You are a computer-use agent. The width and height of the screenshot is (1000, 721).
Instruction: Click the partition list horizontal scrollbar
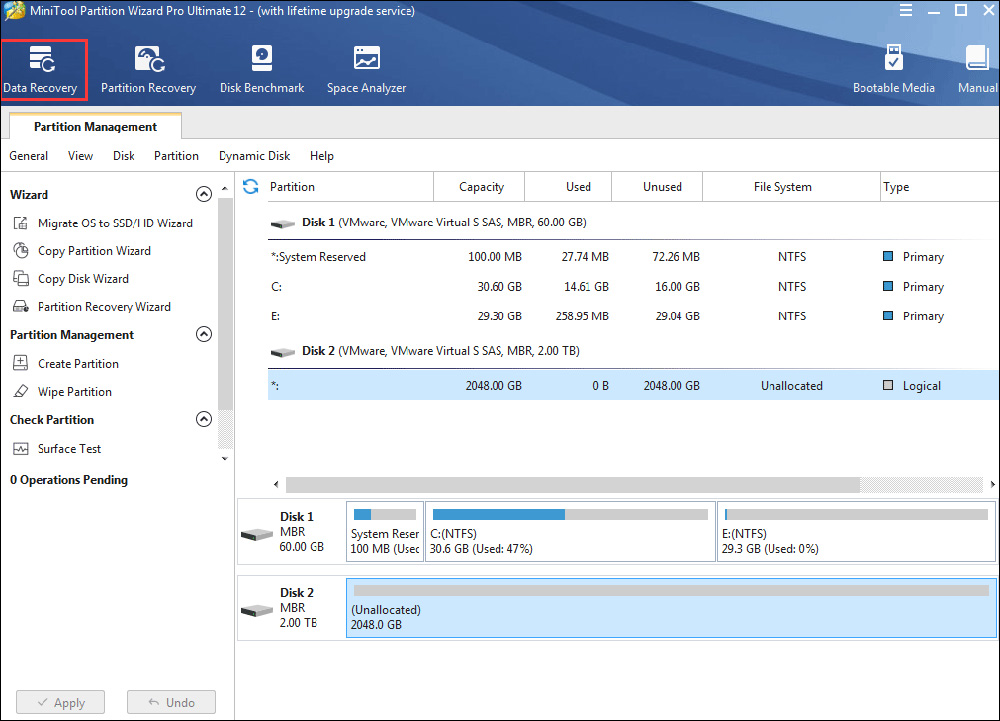pos(572,484)
